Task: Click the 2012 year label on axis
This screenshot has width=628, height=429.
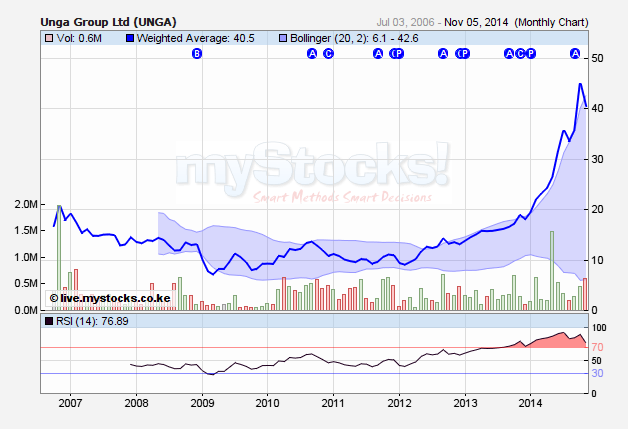Action: coord(399,403)
